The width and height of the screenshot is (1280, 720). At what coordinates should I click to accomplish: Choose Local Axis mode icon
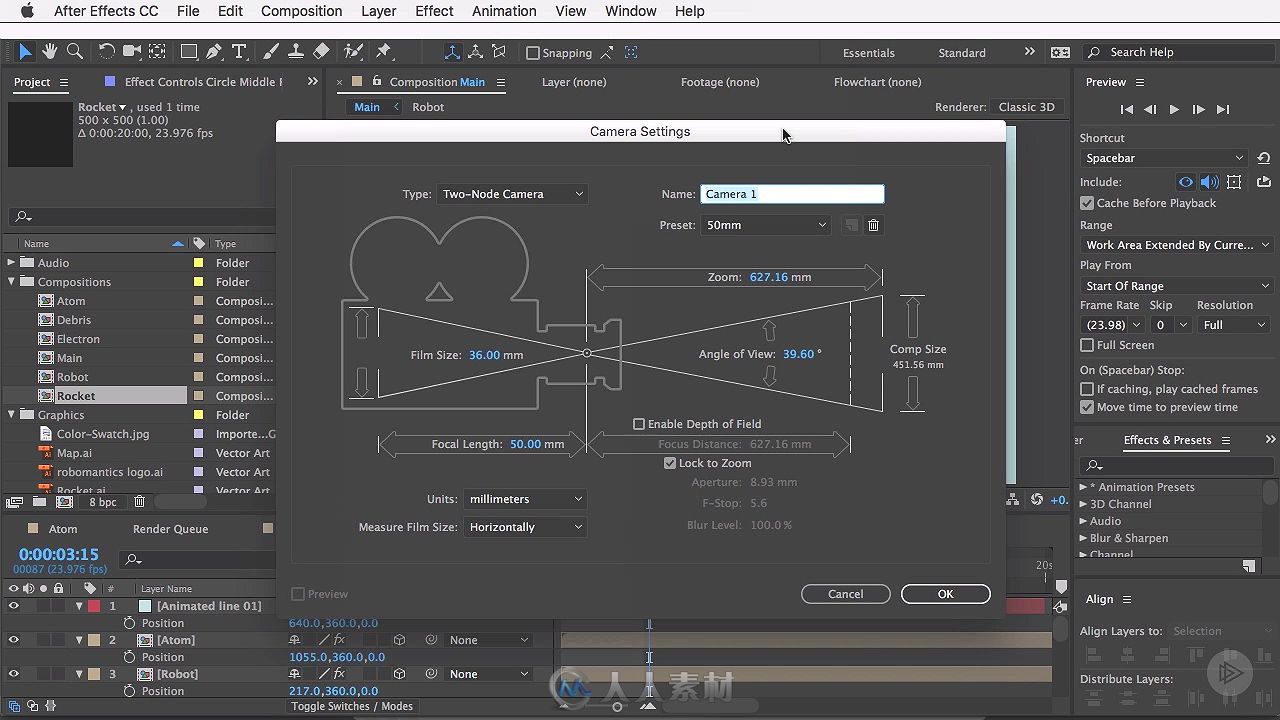point(452,52)
